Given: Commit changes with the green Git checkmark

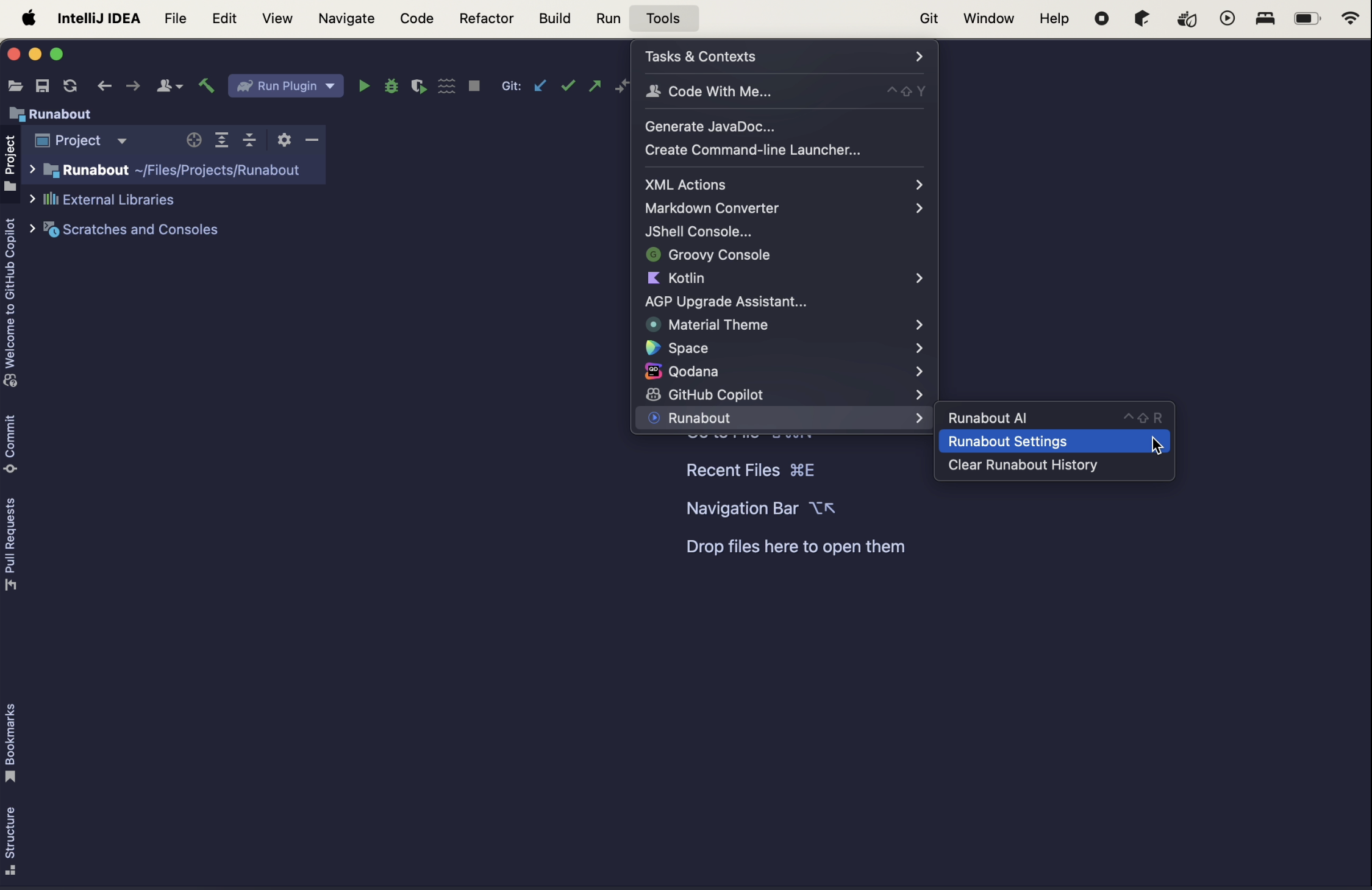Looking at the screenshot, I should click(x=568, y=86).
